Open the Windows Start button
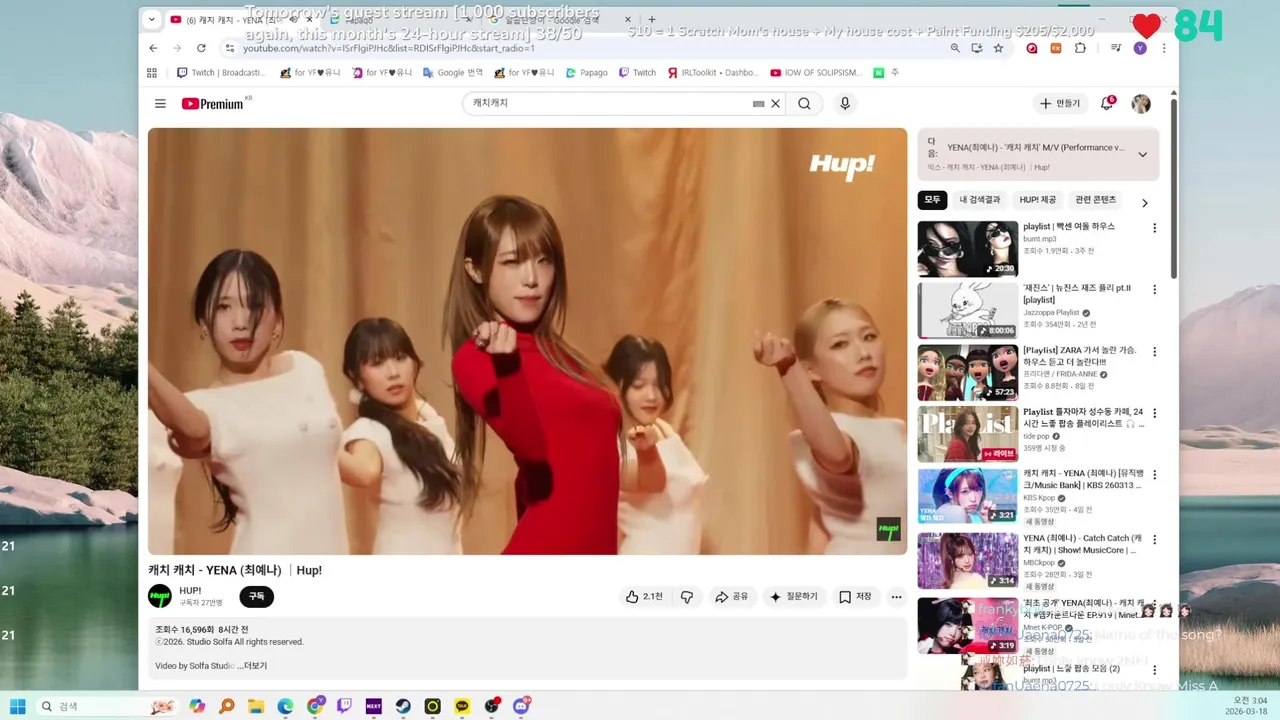The width and height of the screenshot is (1280, 720). tap(18, 706)
